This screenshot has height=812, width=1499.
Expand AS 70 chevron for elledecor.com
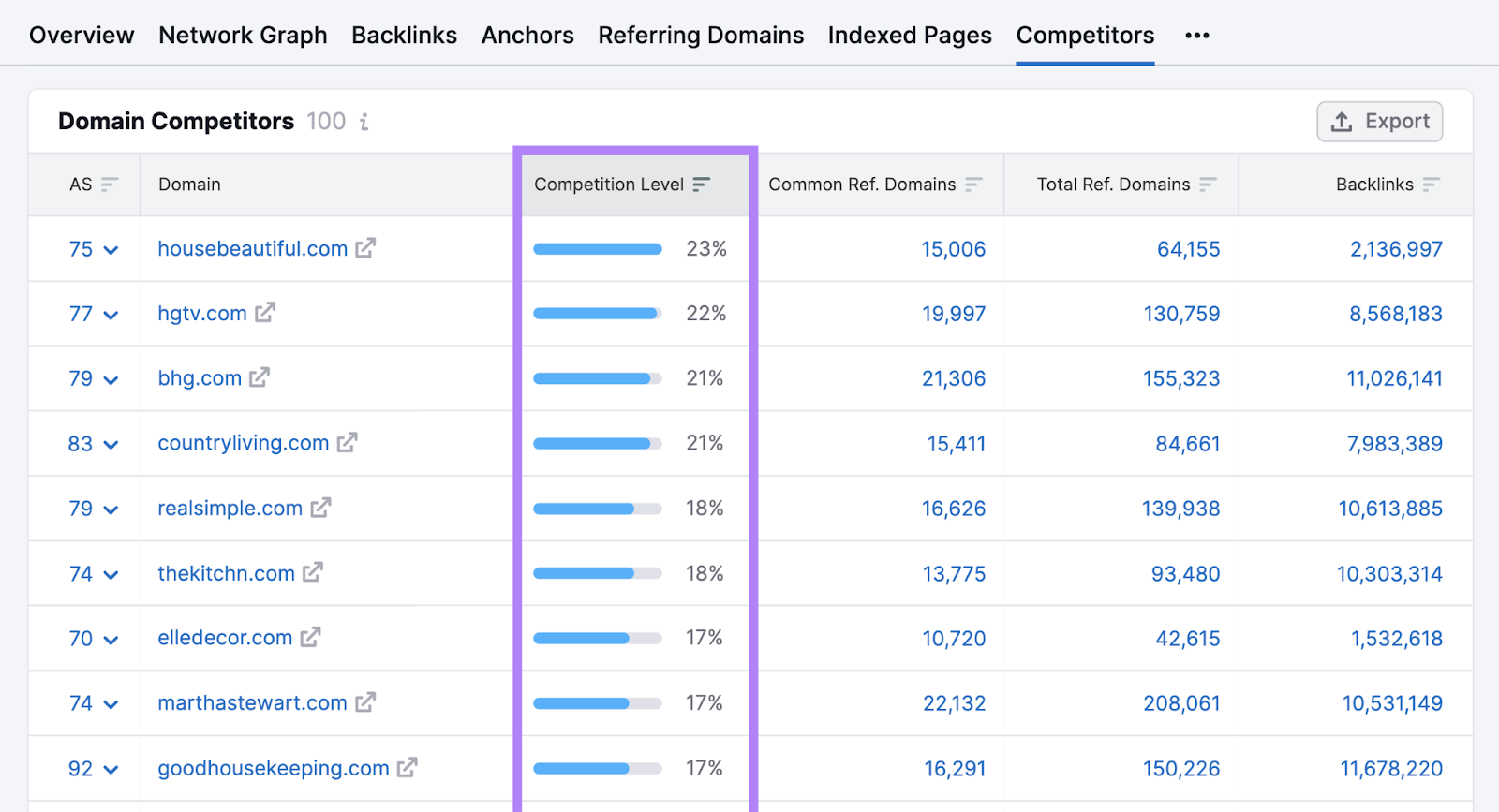tap(111, 640)
